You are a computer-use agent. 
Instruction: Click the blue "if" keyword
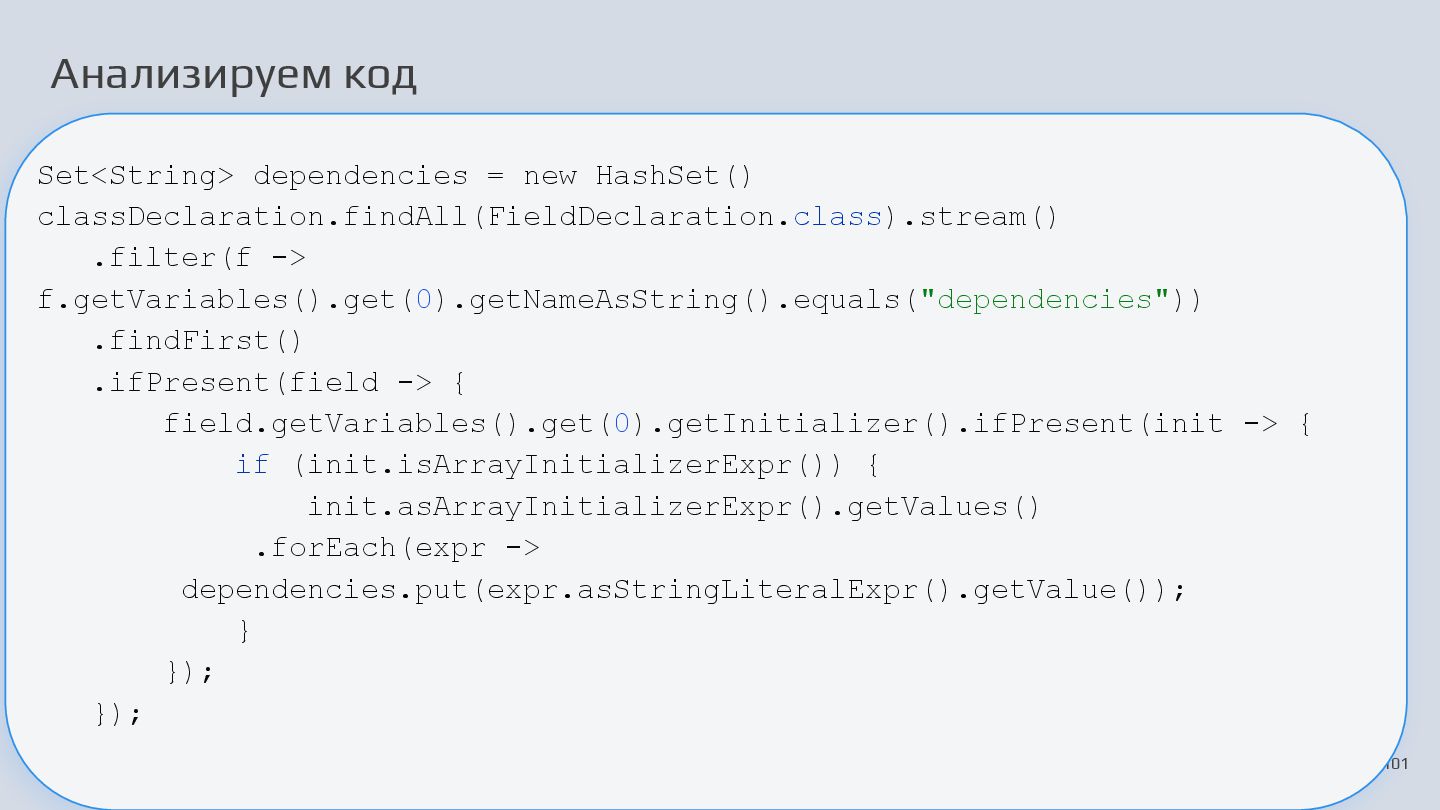click(x=252, y=465)
